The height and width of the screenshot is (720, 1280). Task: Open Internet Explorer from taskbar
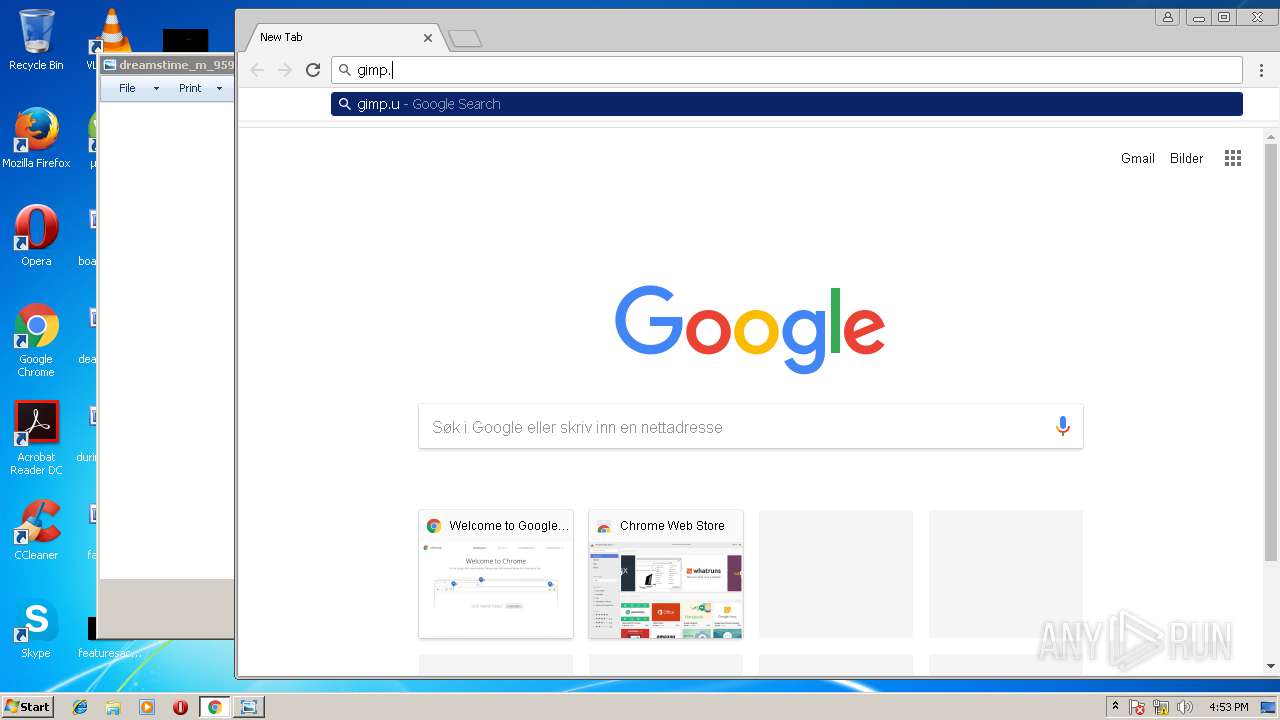(x=80, y=707)
